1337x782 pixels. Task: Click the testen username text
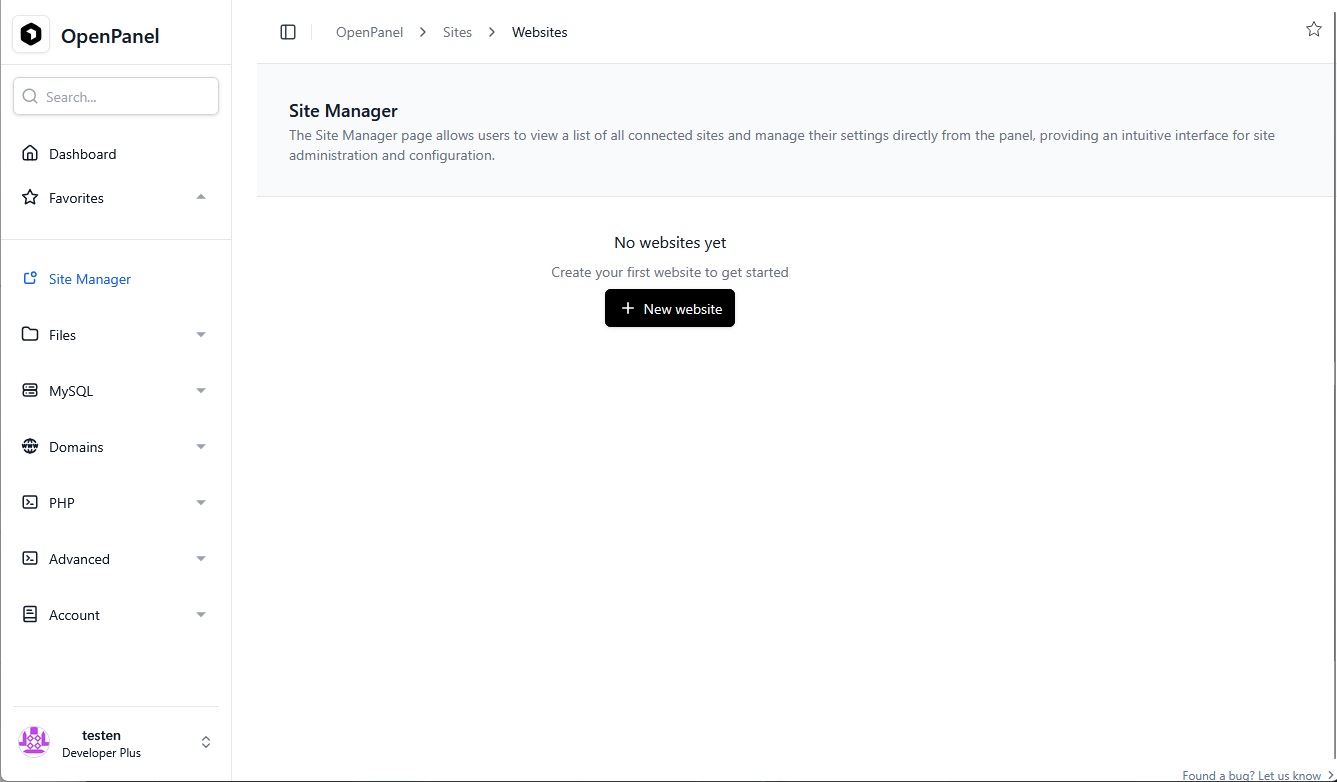click(101, 735)
